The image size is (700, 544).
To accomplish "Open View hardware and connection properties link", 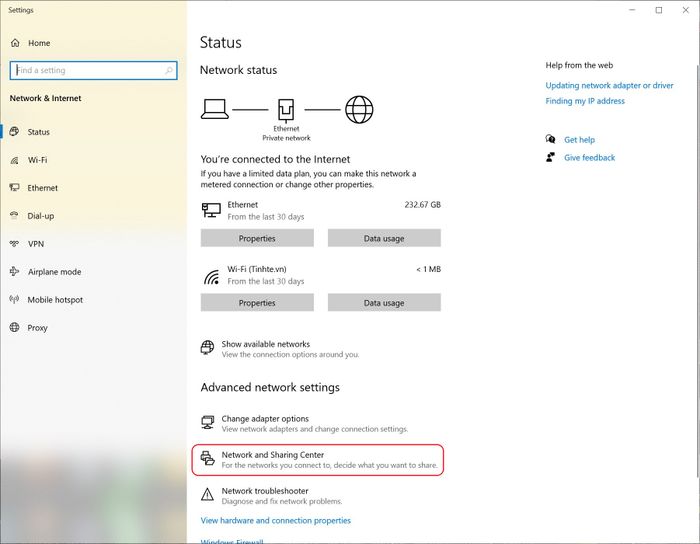I will (275, 520).
